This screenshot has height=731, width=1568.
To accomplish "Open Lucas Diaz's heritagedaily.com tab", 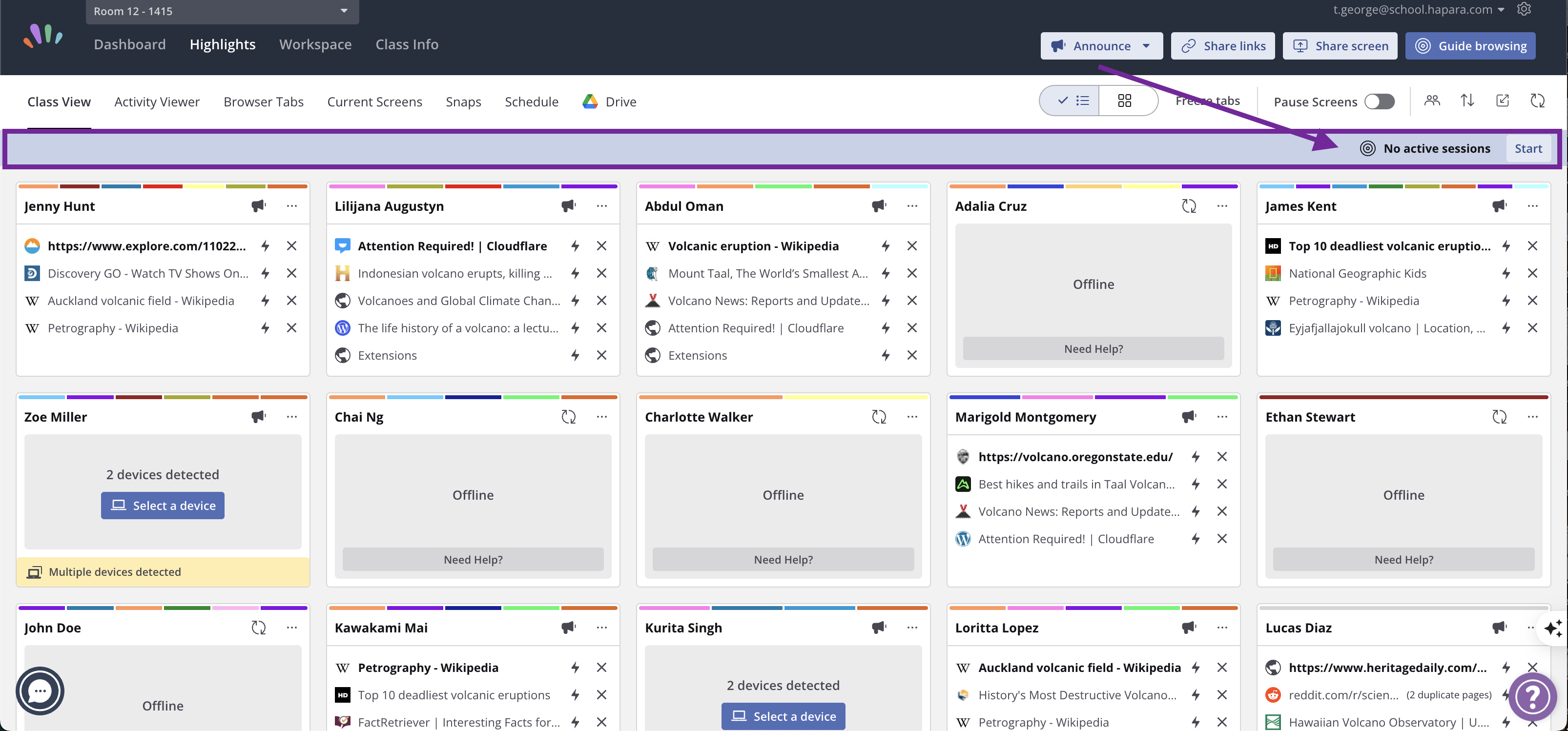I will tap(1387, 667).
